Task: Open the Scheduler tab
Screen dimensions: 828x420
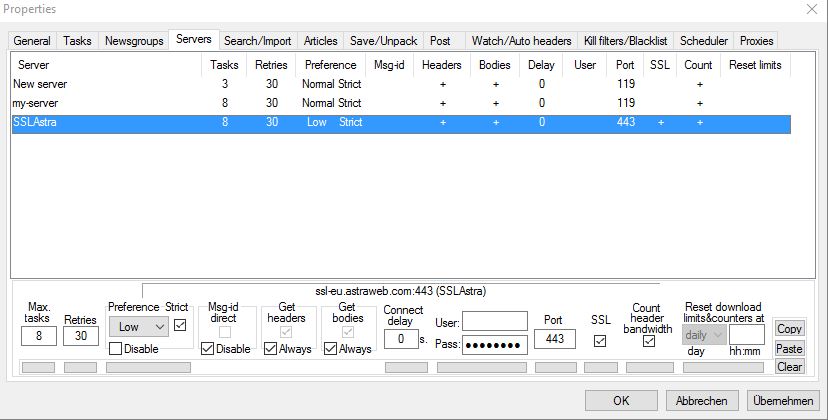Action: click(704, 41)
